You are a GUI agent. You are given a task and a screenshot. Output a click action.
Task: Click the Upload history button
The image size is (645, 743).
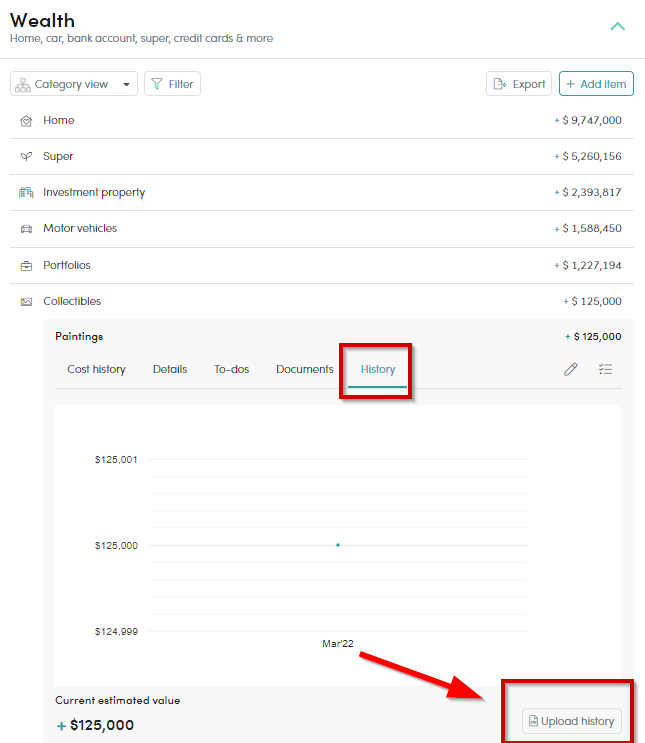pyautogui.click(x=572, y=721)
